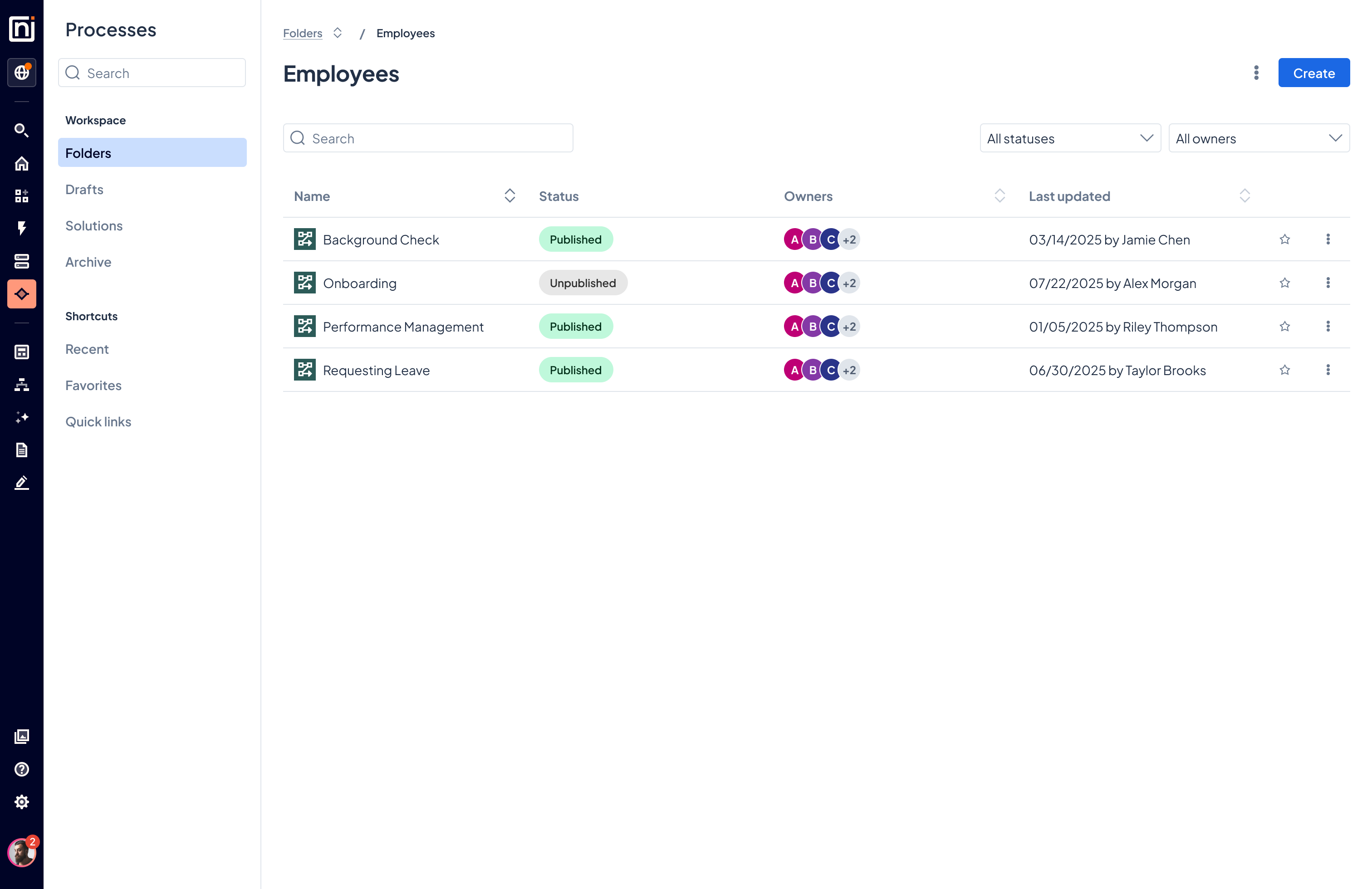Open the All statuses filter dropdown

click(x=1070, y=138)
